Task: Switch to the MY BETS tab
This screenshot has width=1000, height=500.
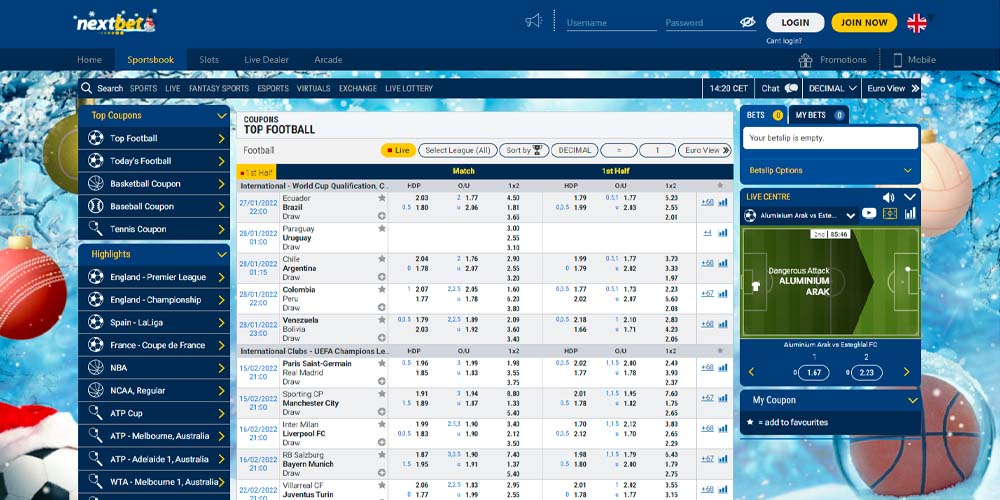Action: pyautogui.click(x=818, y=115)
